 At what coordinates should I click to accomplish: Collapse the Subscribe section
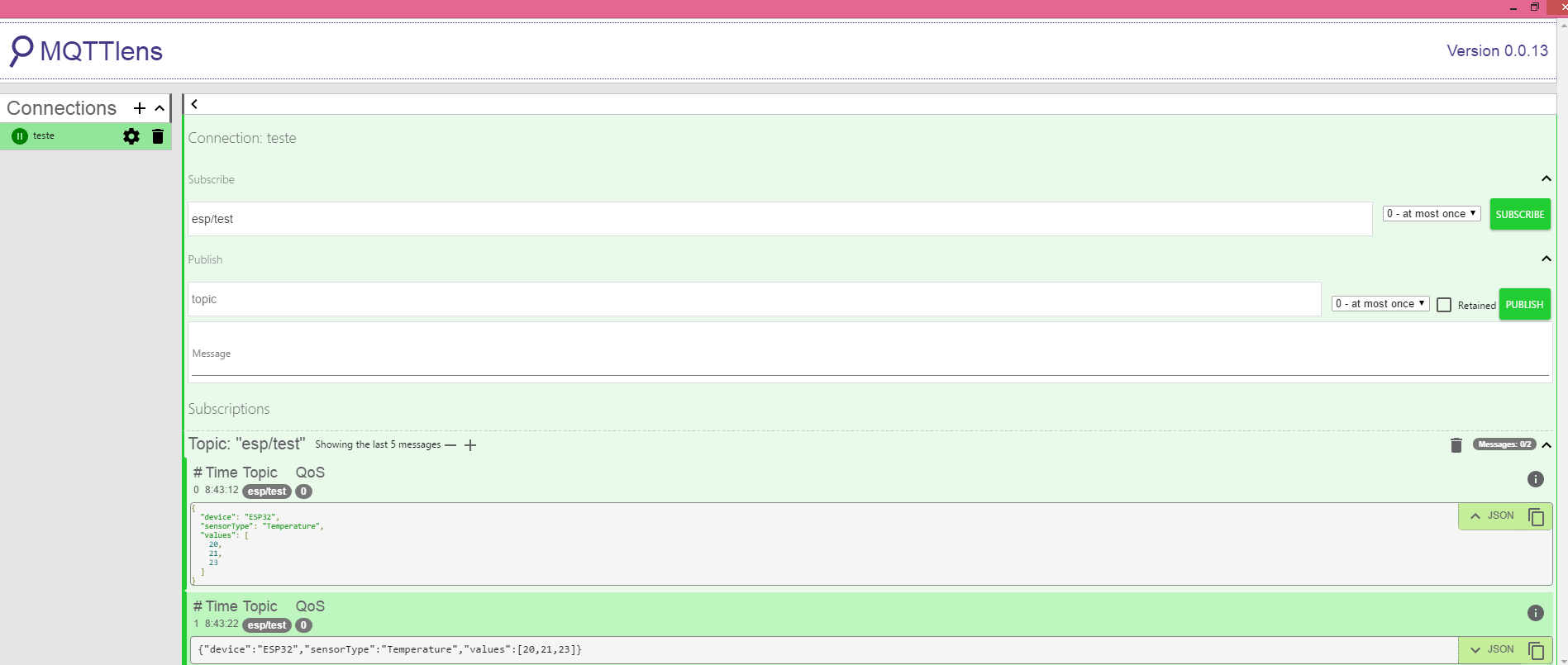coord(1547,178)
